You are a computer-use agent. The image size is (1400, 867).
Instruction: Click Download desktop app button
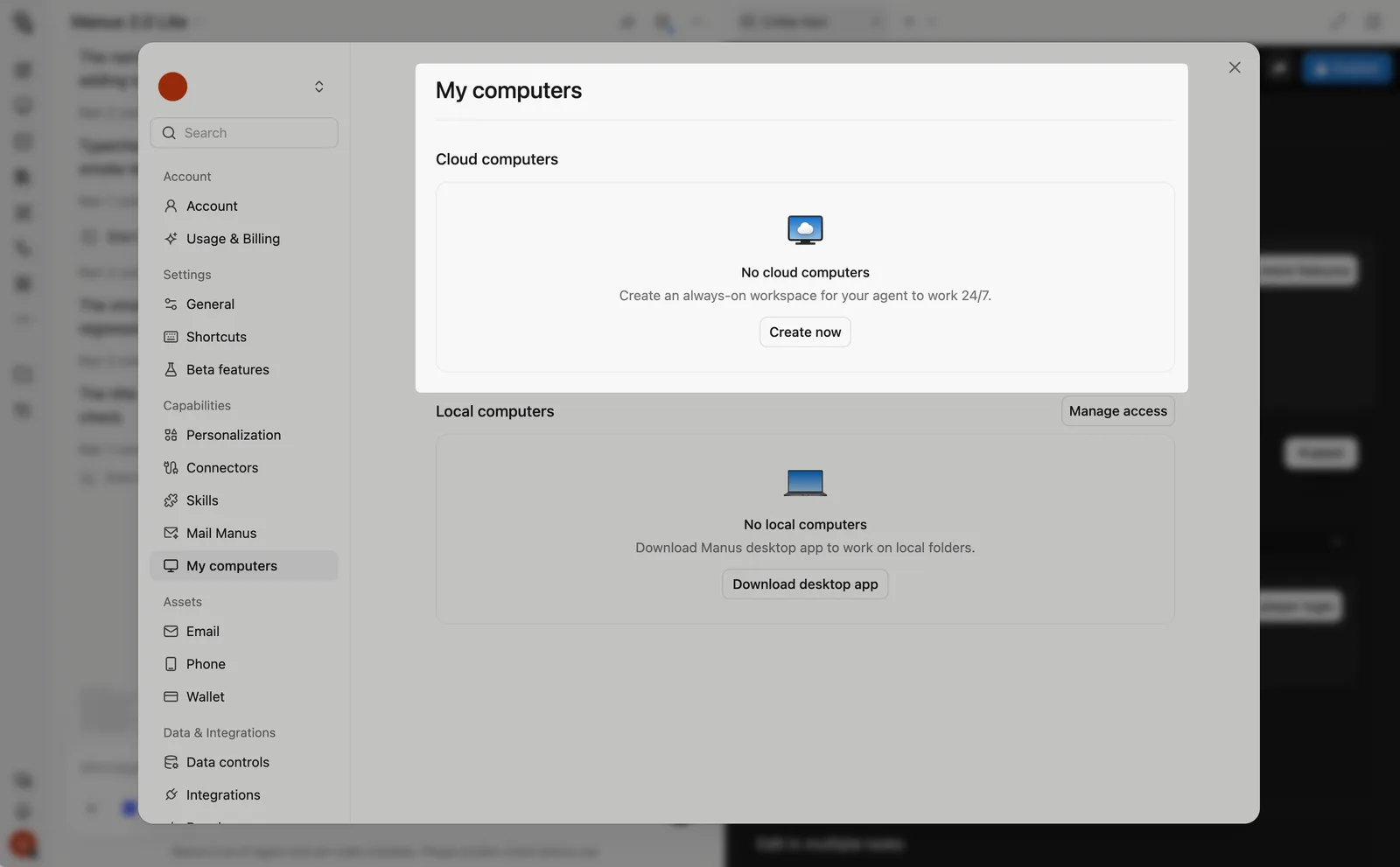pos(805,584)
